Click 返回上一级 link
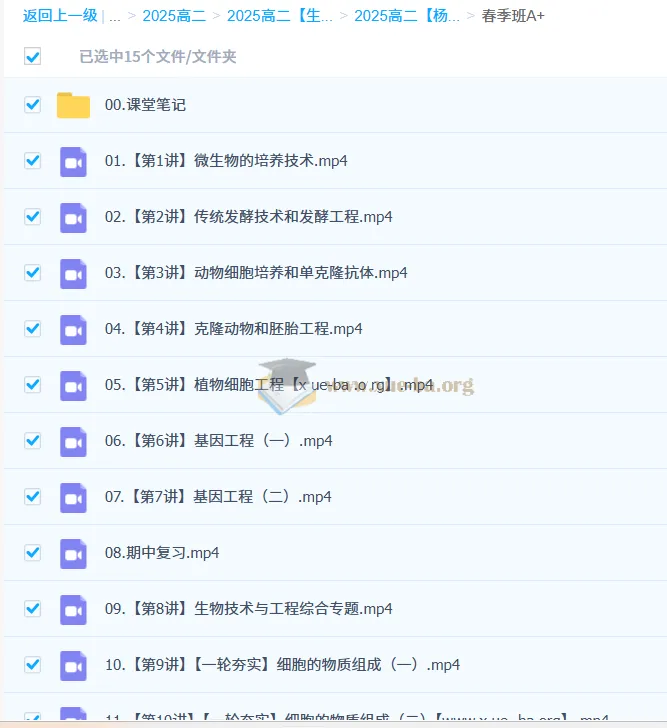Viewport: 667px width, 728px height. tap(60, 16)
